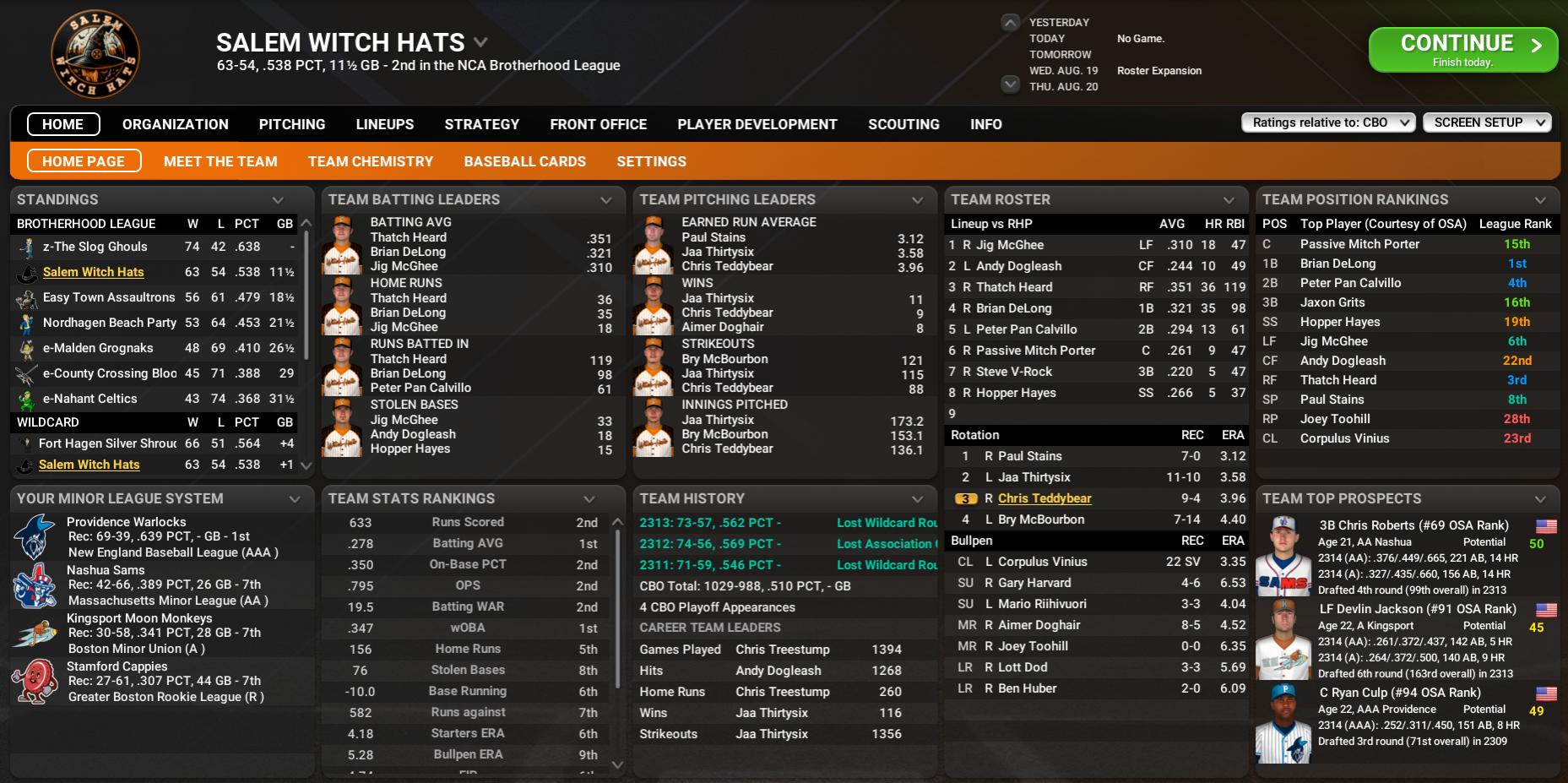Screen dimensions: 1568x783
Task: Click the Kingsport Moon Monkeys logo
Action: [35, 633]
